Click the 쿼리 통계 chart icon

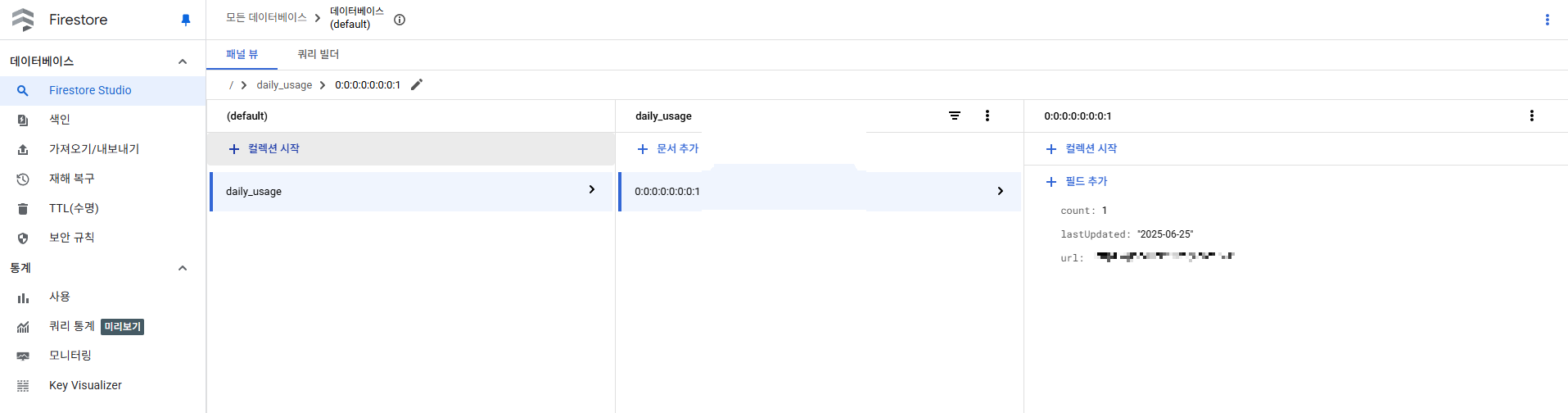23,327
